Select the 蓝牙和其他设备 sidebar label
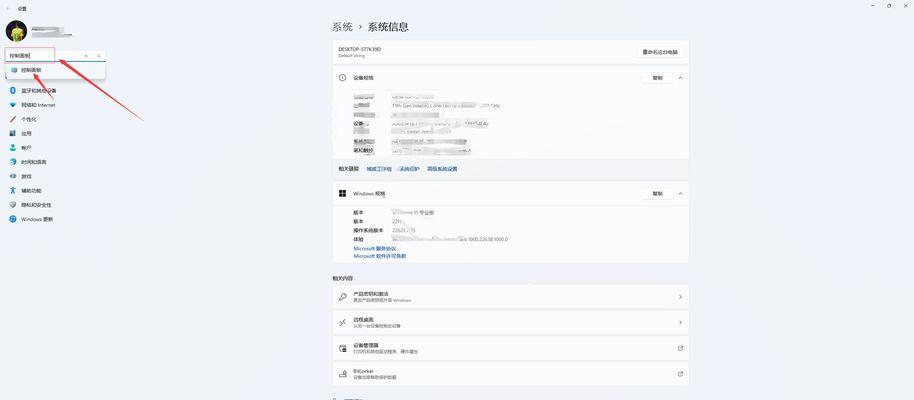The image size is (914, 400). pos(39,90)
